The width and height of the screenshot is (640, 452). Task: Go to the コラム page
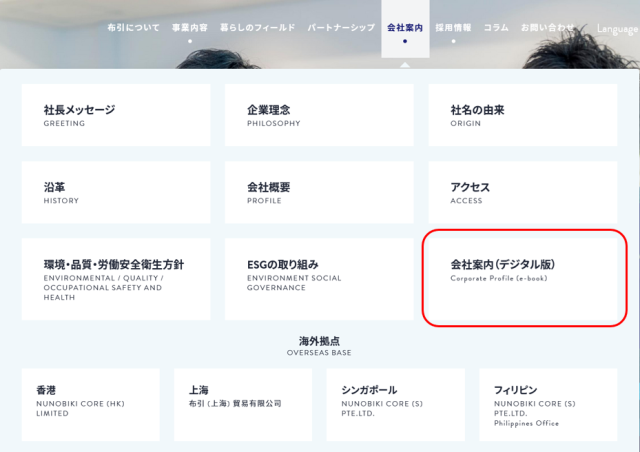[x=496, y=28]
